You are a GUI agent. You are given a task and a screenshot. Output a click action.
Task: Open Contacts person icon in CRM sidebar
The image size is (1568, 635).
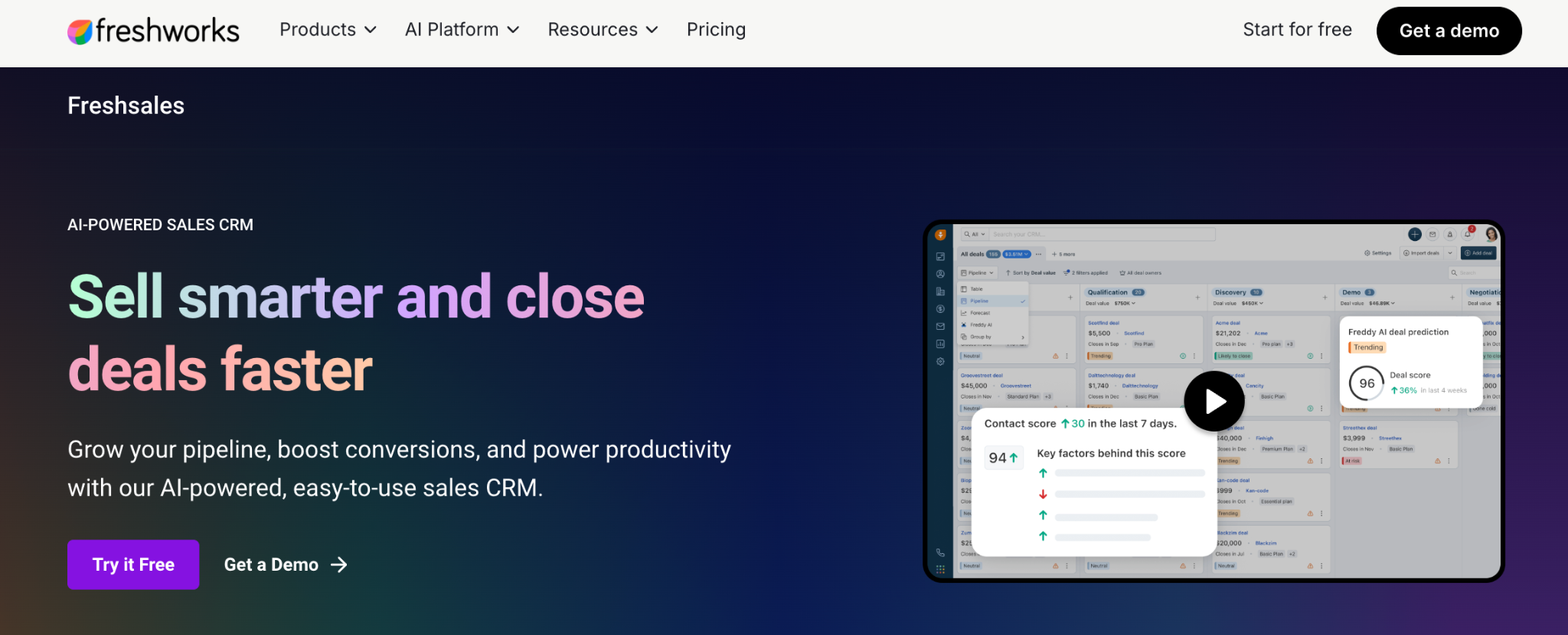[940, 274]
